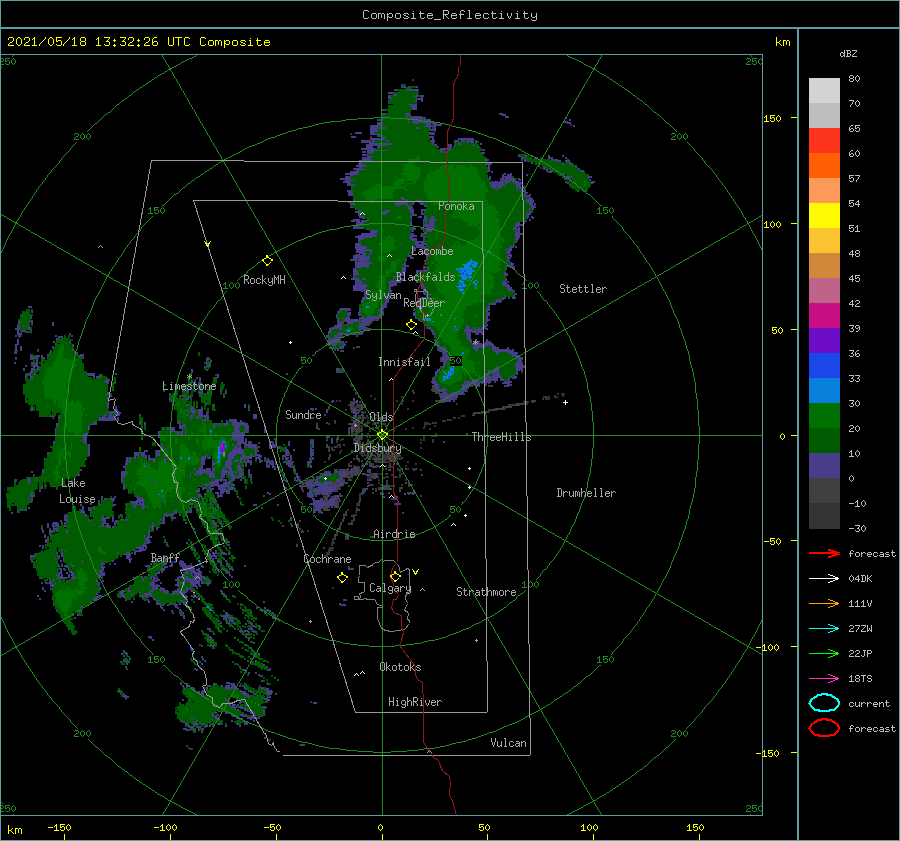
Task: Click the Sundre city label
Action: [x=303, y=414]
